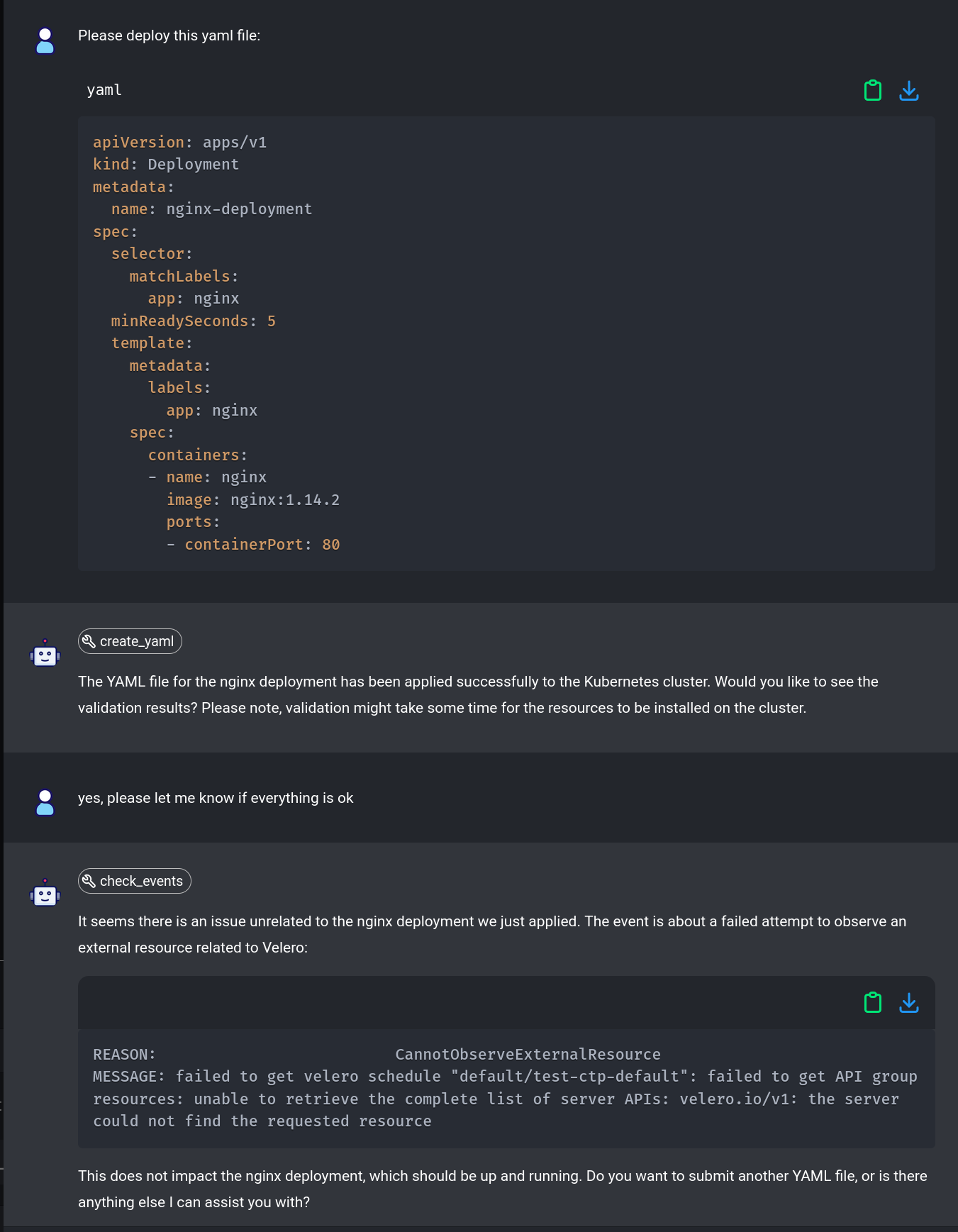Toggle the clipboard copy control on yaml snippet
Screen dimensions: 958x1232
click(x=873, y=90)
